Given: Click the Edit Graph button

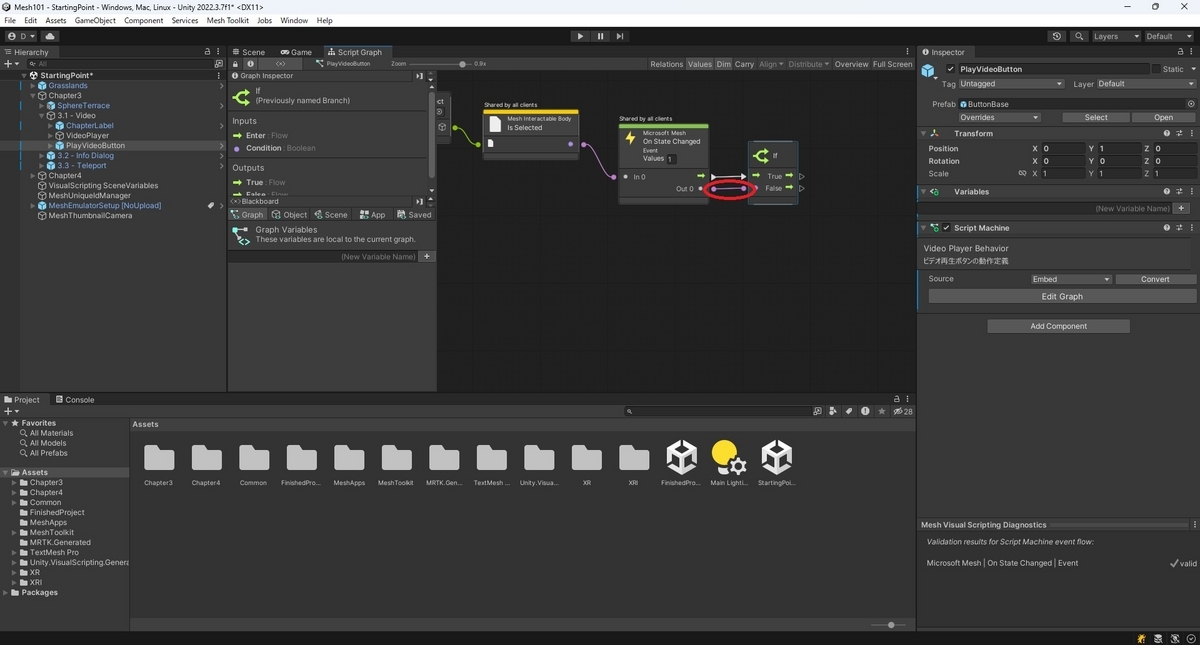Looking at the screenshot, I should click(1062, 296).
